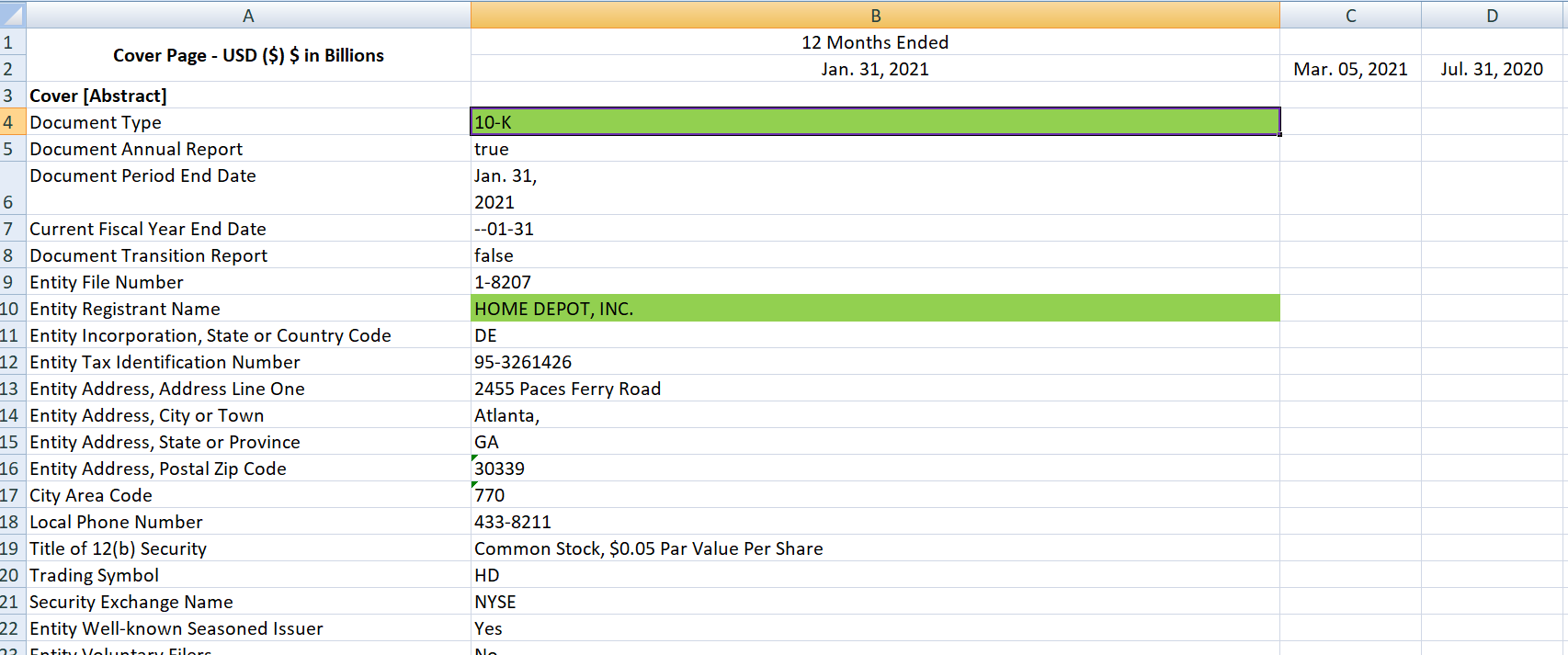Click the '95-3261426' tax ID cell
This screenshot has width=1568, height=655.
pos(875,362)
